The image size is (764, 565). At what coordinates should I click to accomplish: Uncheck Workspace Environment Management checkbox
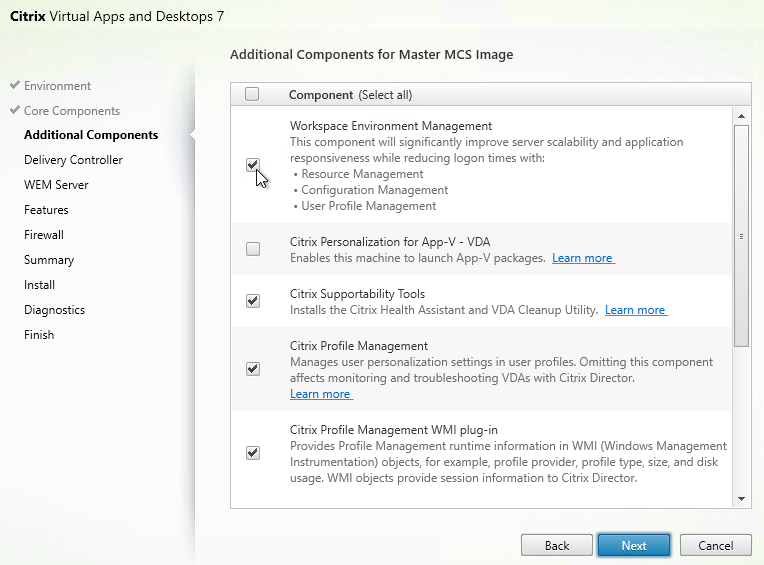coord(253,166)
